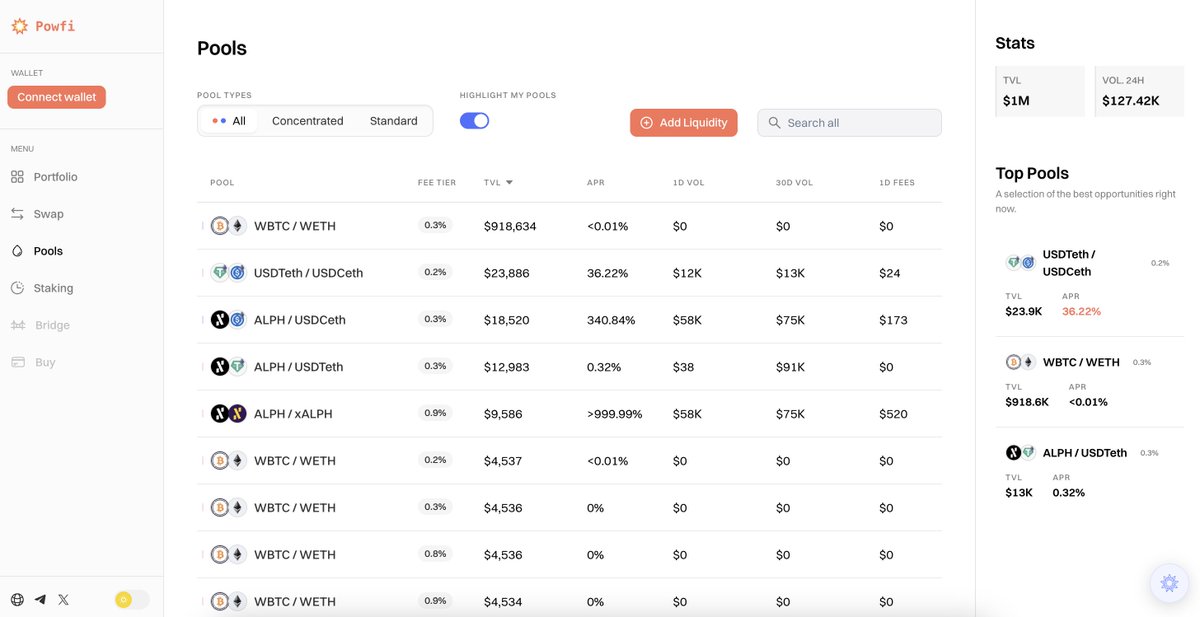The image size is (1200, 617).
Task: Click the $173 fees value
Action: [x=893, y=320]
